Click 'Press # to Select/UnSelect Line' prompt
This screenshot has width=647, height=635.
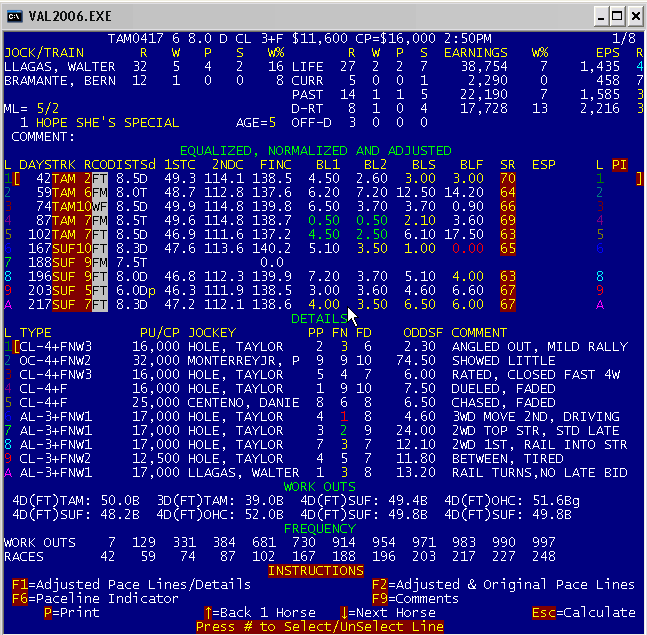click(x=320, y=626)
